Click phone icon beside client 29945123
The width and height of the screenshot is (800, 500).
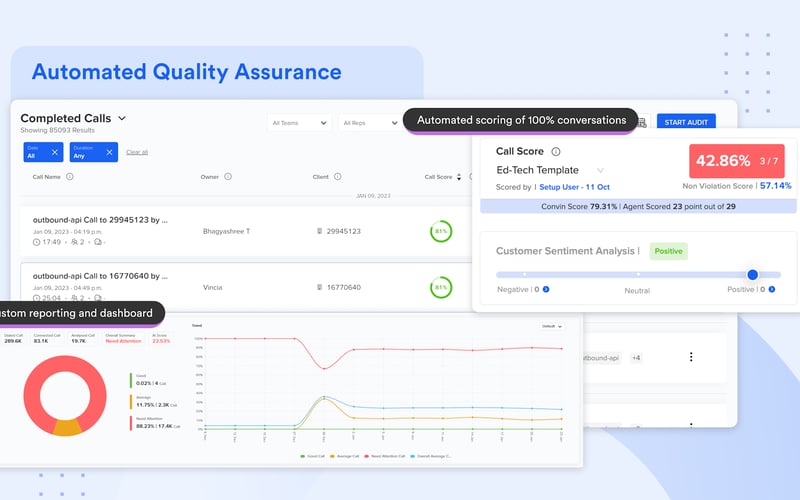tap(319, 231)
